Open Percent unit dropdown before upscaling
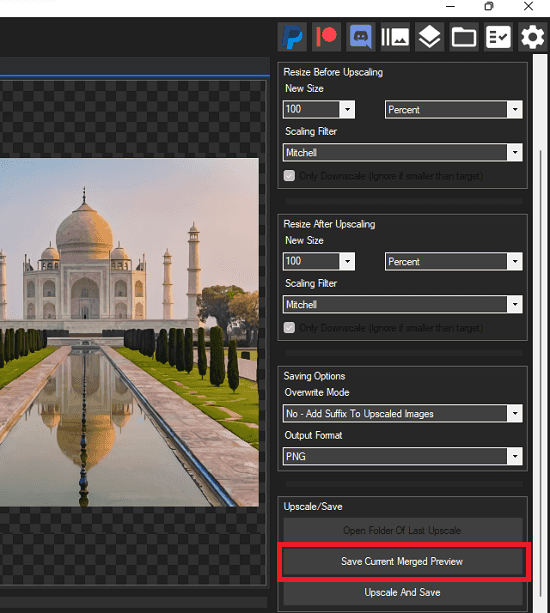The image size is (550, 613). [454, 109]
